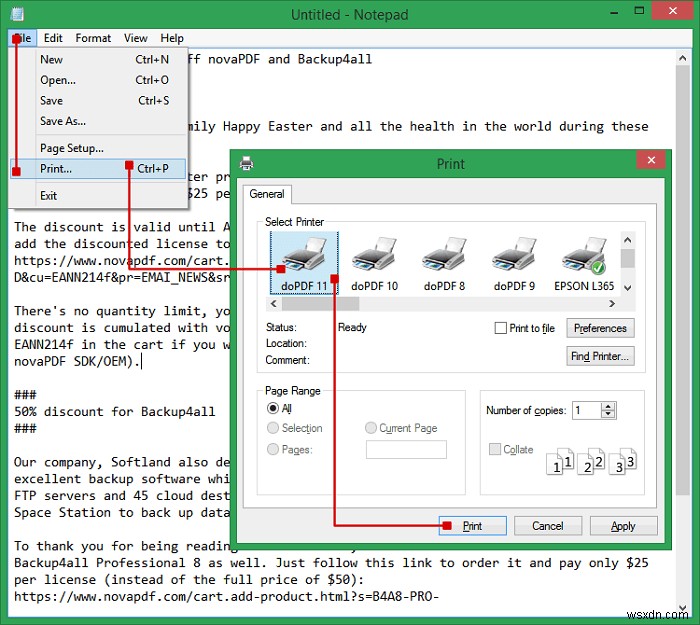This screenshot has width=700, height=625.
Task: Click the Number of copies field
Action: pyautogui.click(x=587, y=410)
